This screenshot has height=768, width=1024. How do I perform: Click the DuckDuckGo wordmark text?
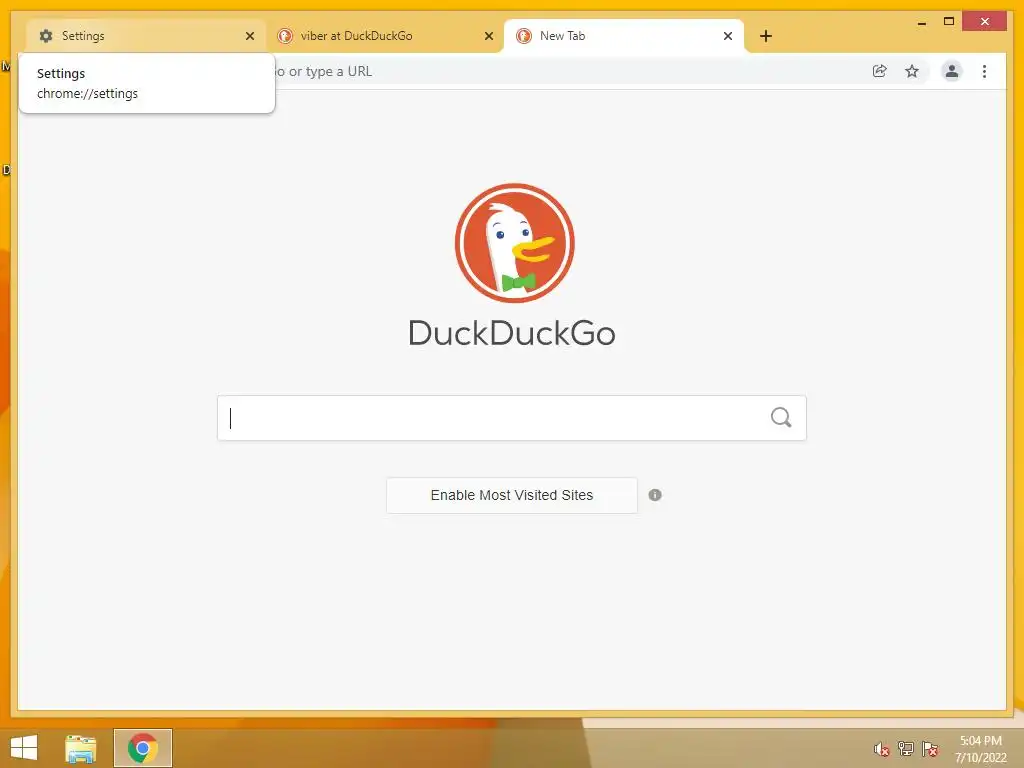(512, 333)
